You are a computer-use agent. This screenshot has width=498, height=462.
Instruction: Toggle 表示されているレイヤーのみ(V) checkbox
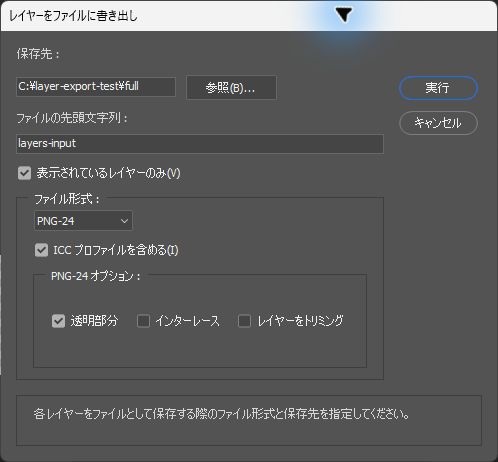coord(24,173)
